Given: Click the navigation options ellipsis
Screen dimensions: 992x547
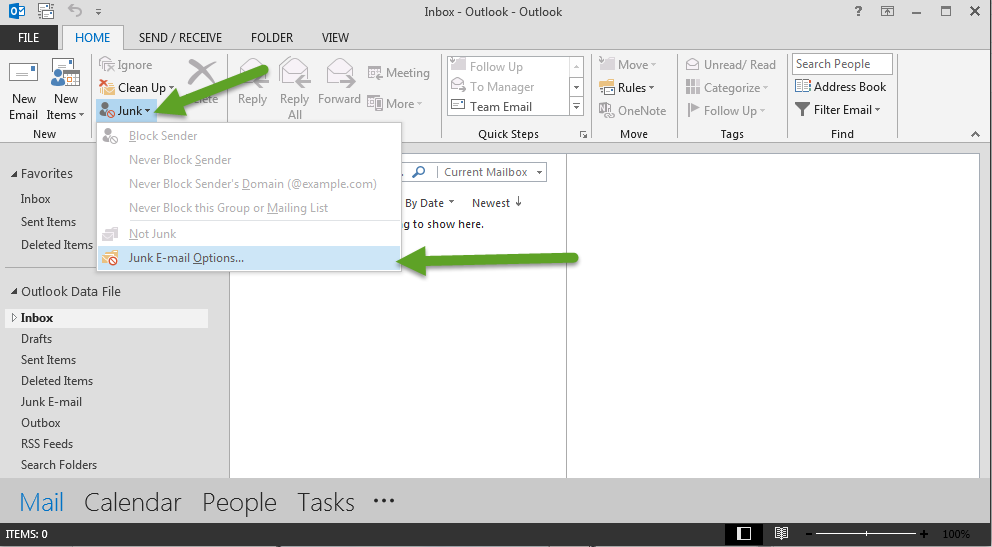Looking at the screenshot, I should [384, 501].
